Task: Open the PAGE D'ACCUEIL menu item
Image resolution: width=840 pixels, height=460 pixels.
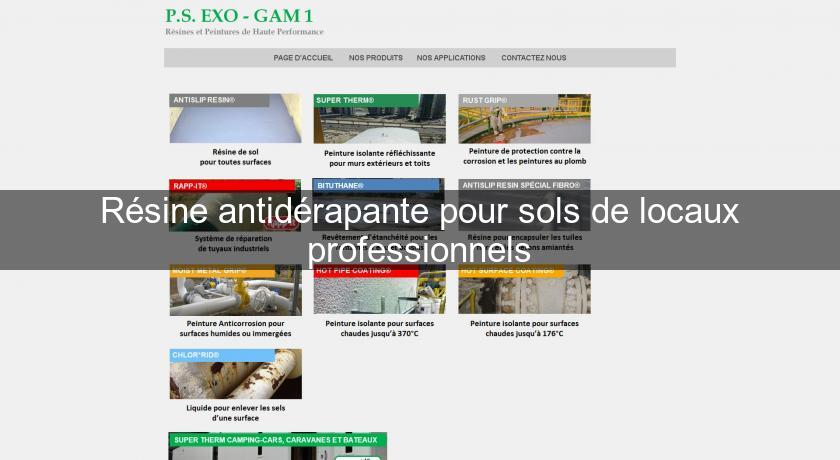Action: tap(303, 58)
